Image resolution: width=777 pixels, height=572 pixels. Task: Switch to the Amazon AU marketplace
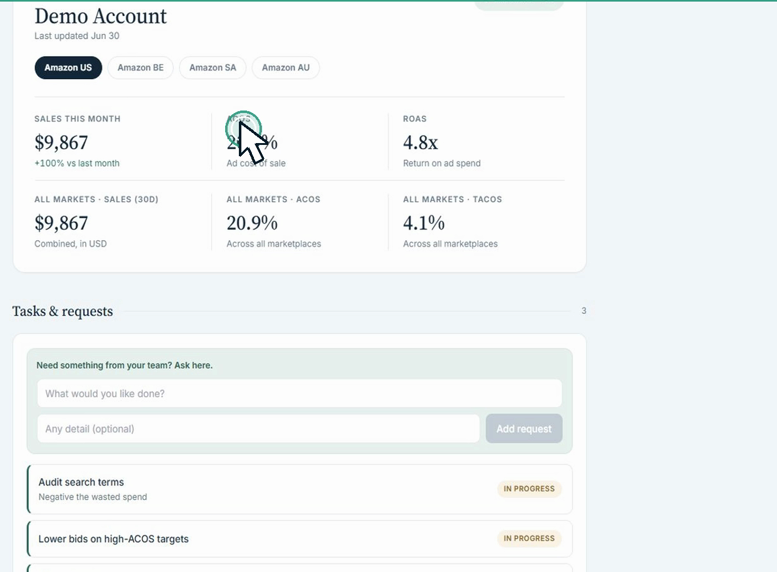click(285, 67)
